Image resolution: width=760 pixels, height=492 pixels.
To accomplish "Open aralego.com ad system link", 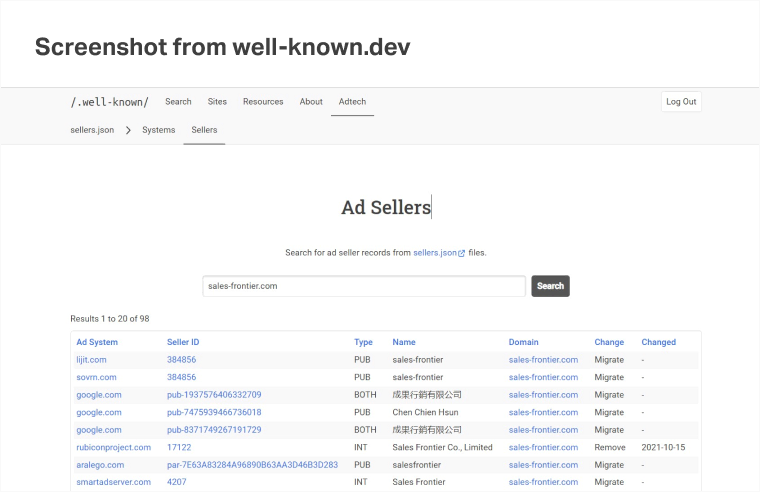I will click(x=100, y=464).
